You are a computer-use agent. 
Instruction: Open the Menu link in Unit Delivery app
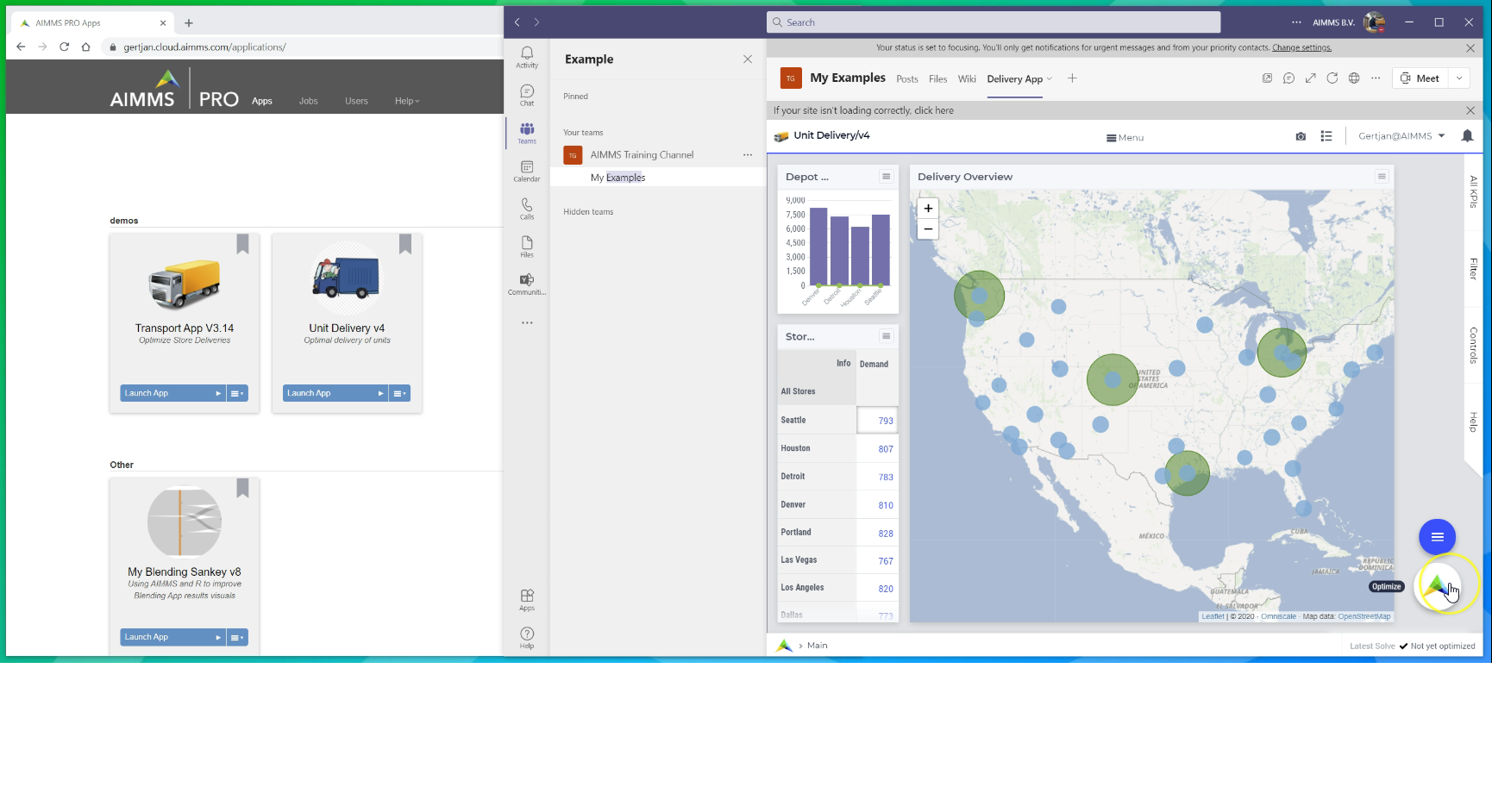(x=1125, y=138)
